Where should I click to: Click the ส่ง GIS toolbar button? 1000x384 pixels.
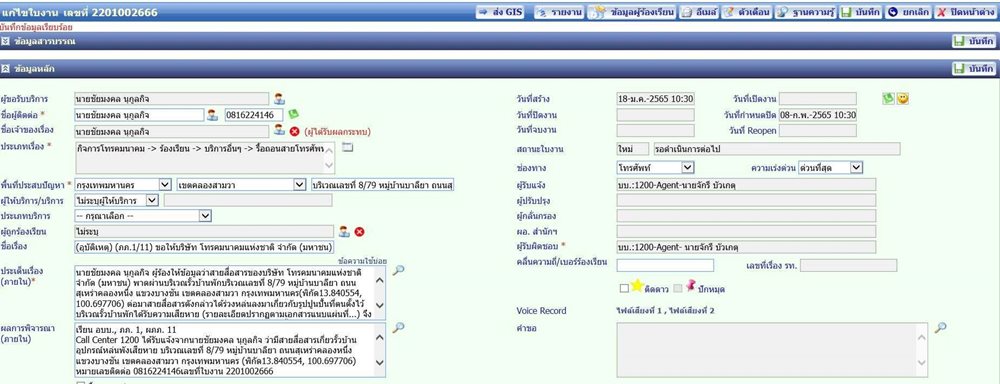click(x=501, y=12)
